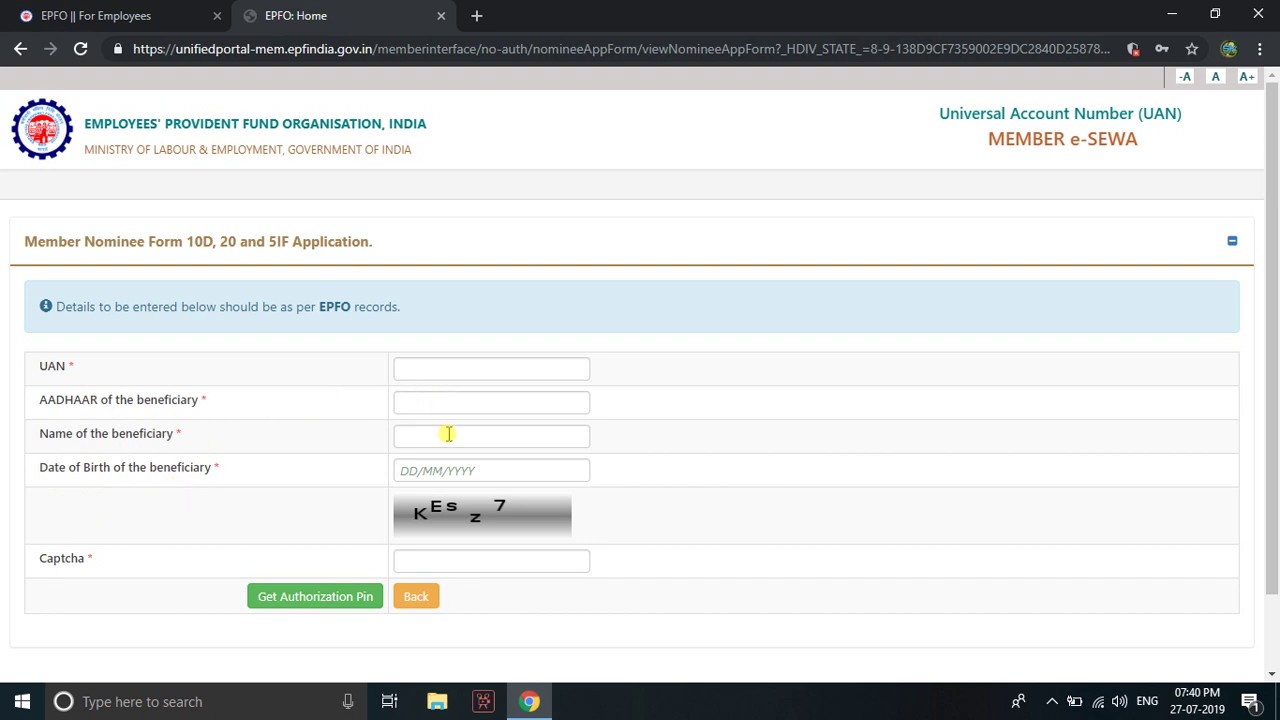1280x720 pixels.
Task: Open saved passwords key icon
Action: coord(1162,49)
